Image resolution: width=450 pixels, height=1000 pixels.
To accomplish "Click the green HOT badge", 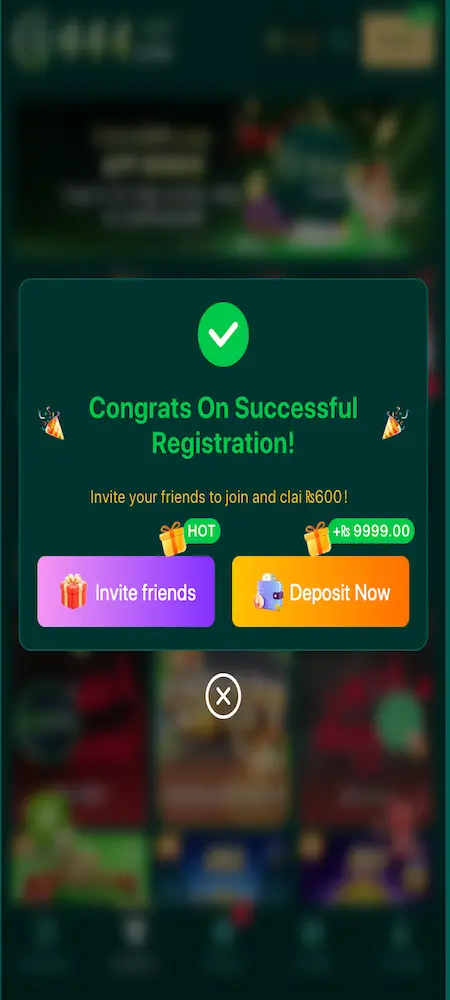I will click(201, 531).
